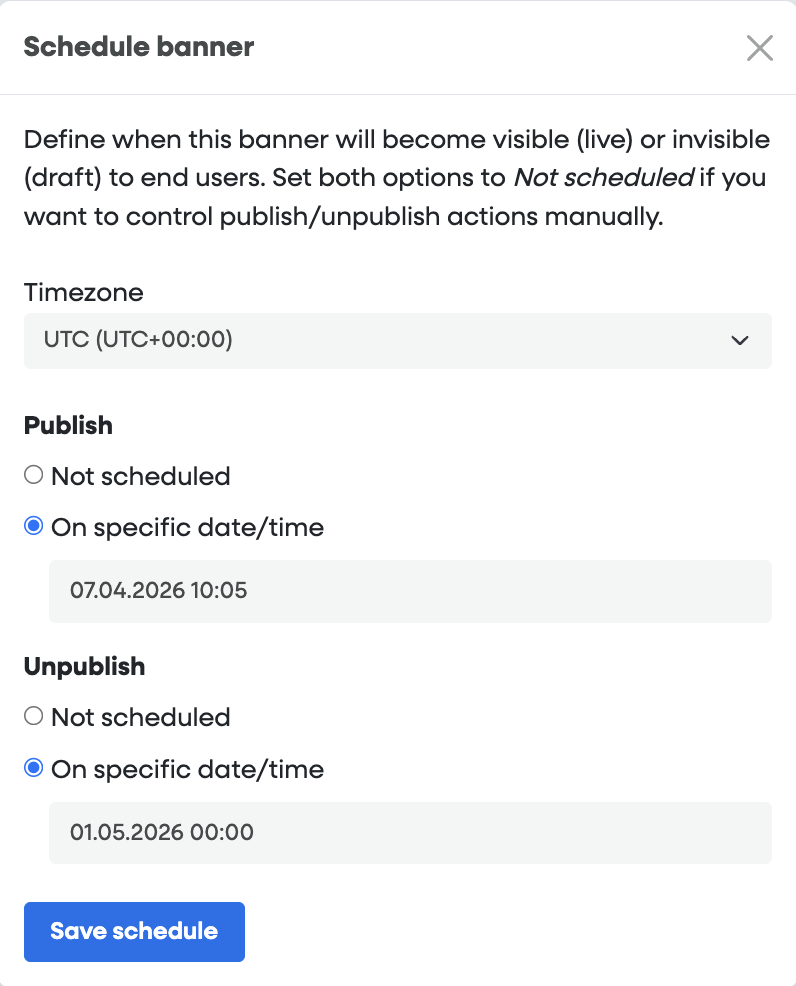The height and width of the screenshot is (986, 796).
Task: Select Unpublish 'On specific date/time' radio button
Action: pos(34,768)
